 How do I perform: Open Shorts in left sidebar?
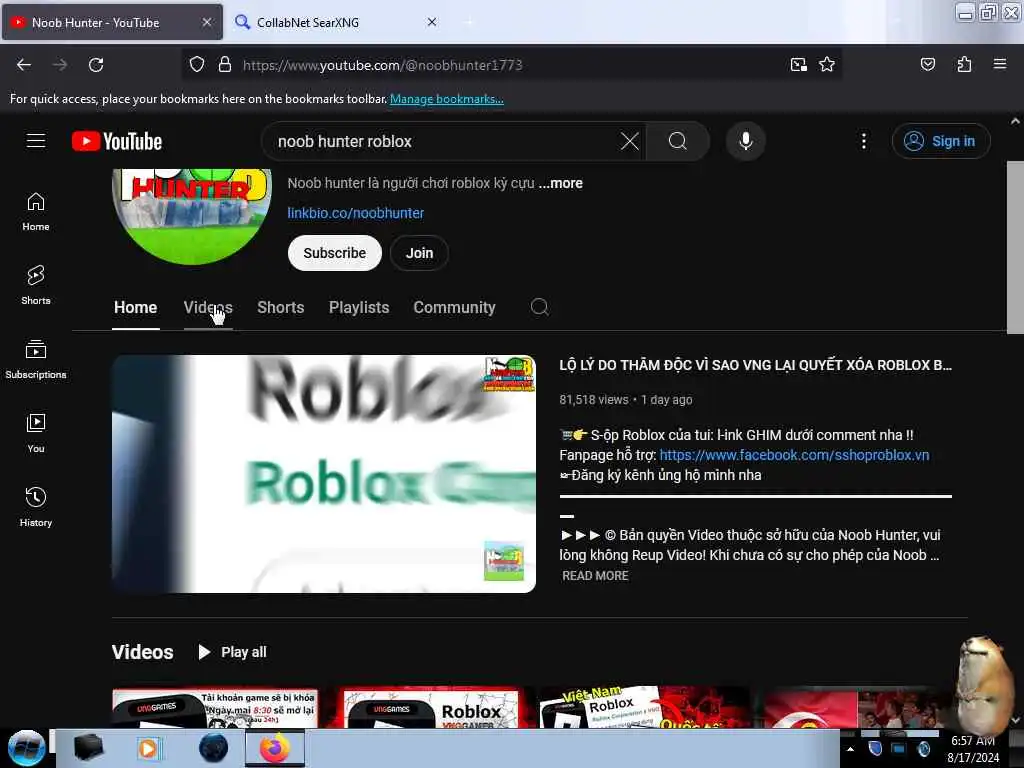tap(36, 285)
